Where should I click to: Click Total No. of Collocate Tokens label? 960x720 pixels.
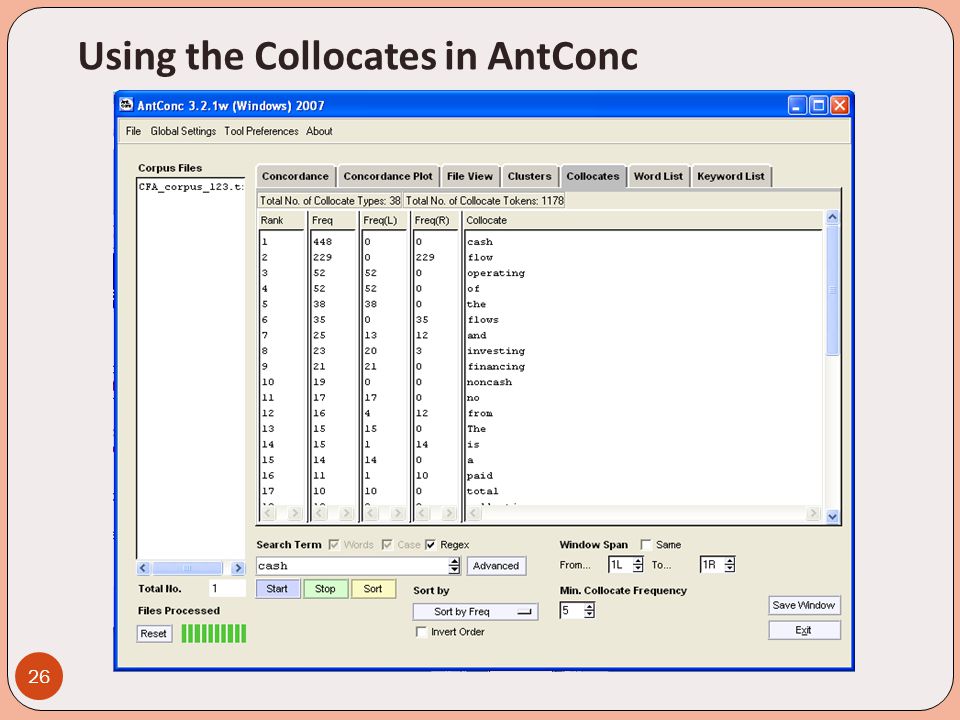pyautogui.click(x=484, y=201)
